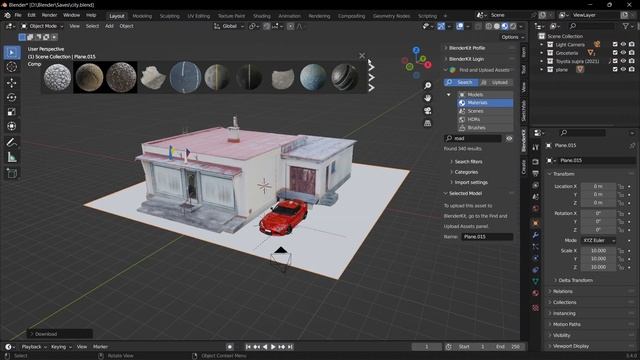Open the Material properties tab icon
Screen dimensions: 640x360
point(536,293)
